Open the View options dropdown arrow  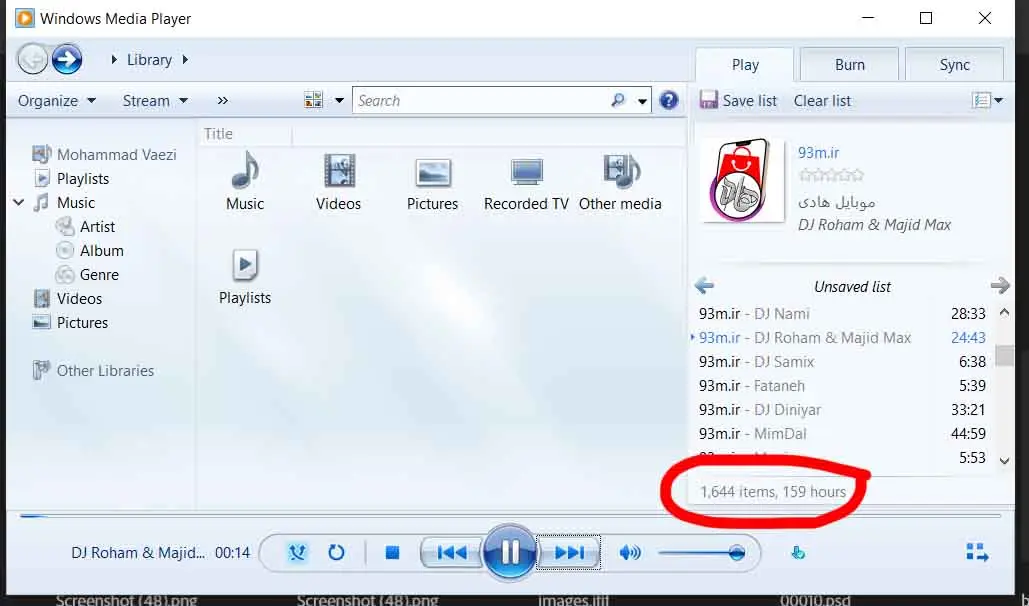339,100
